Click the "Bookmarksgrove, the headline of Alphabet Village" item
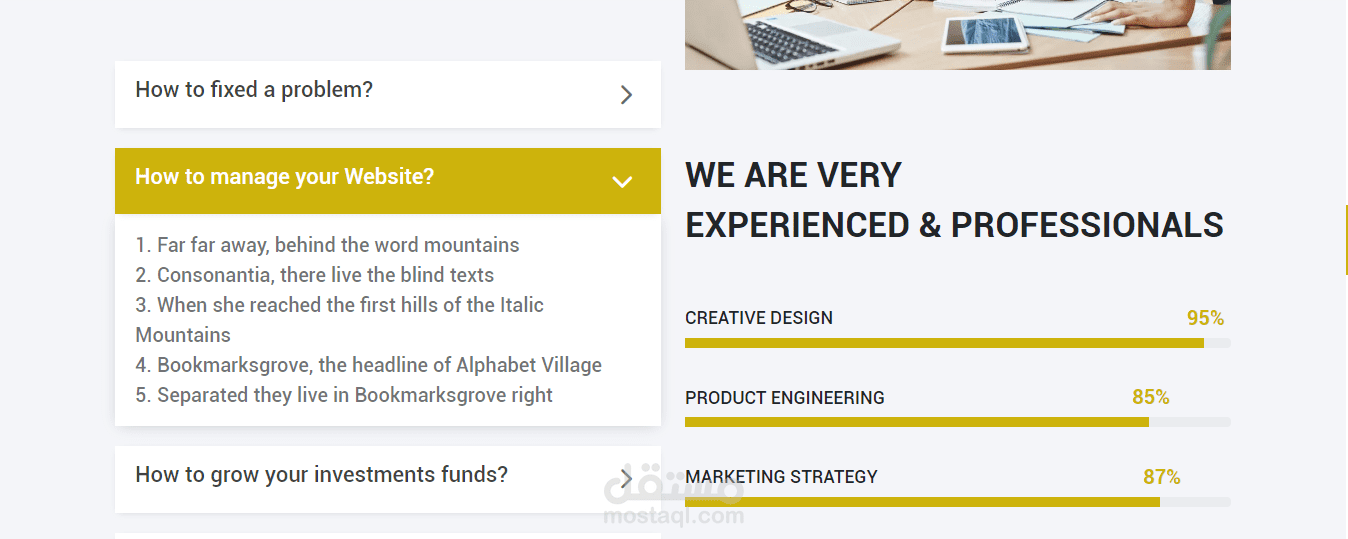Screen dimensions: 1348x539 point(369,365)
